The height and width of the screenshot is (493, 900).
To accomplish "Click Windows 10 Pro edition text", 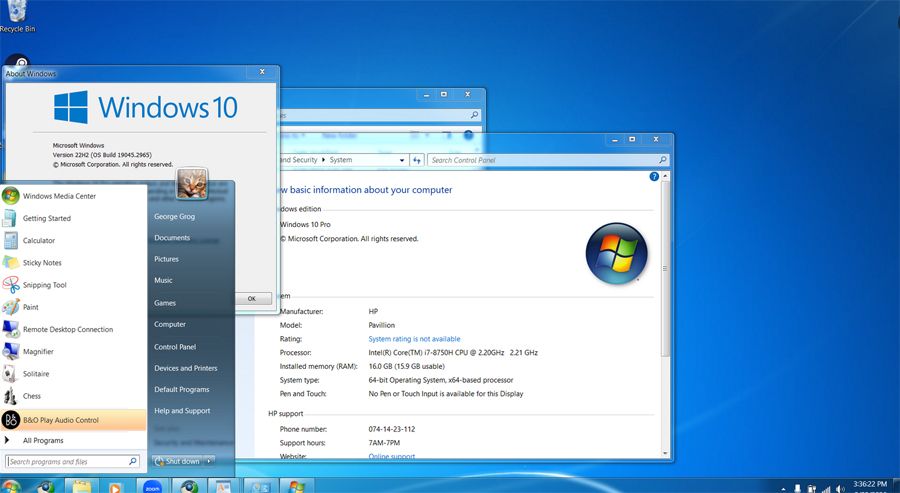I will point(305,224).
